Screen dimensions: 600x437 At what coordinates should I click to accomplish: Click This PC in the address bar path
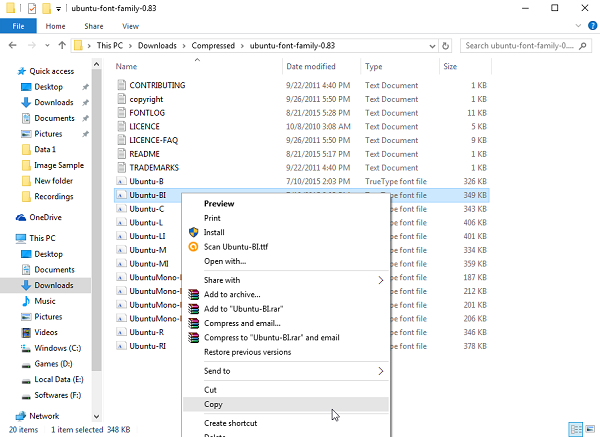tap(110, 46)
